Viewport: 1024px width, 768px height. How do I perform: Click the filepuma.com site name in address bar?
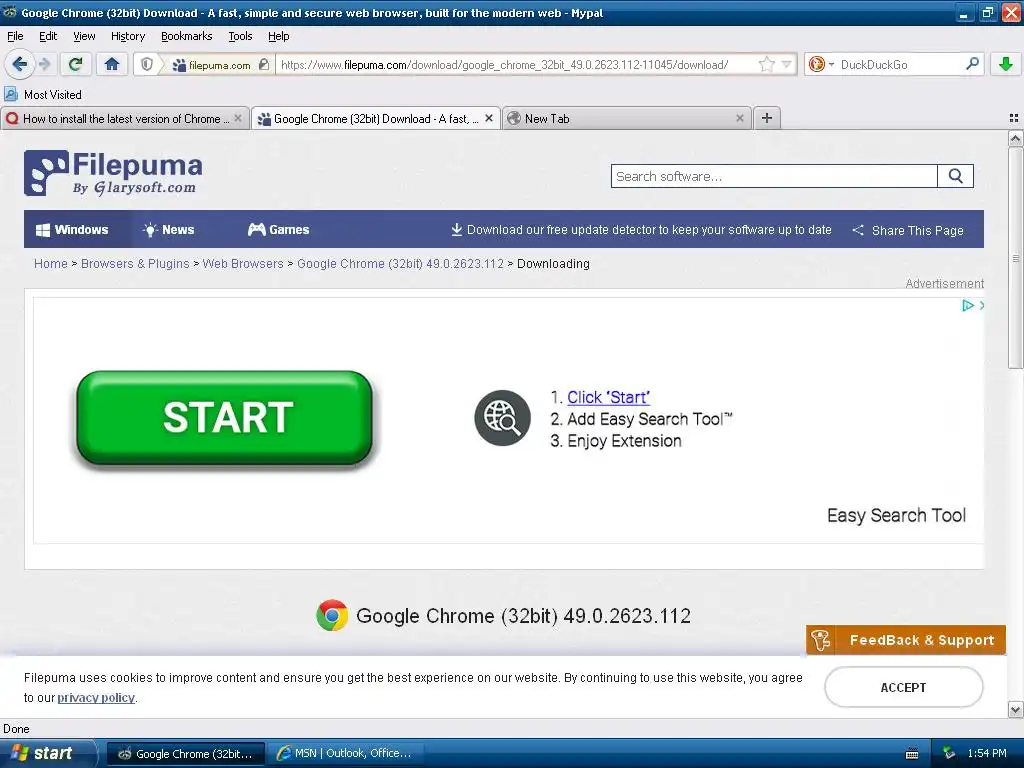219,65
